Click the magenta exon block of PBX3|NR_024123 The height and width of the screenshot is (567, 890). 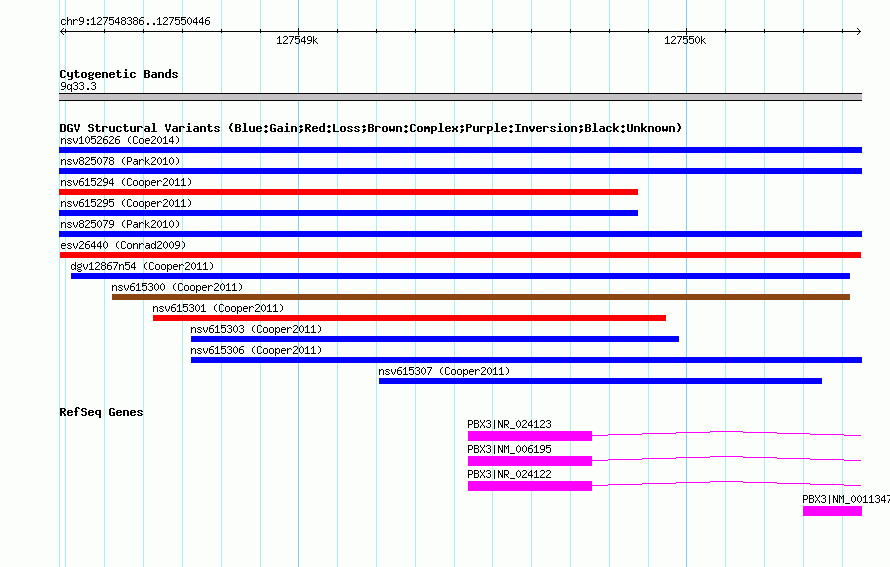[x=530, y=436]
